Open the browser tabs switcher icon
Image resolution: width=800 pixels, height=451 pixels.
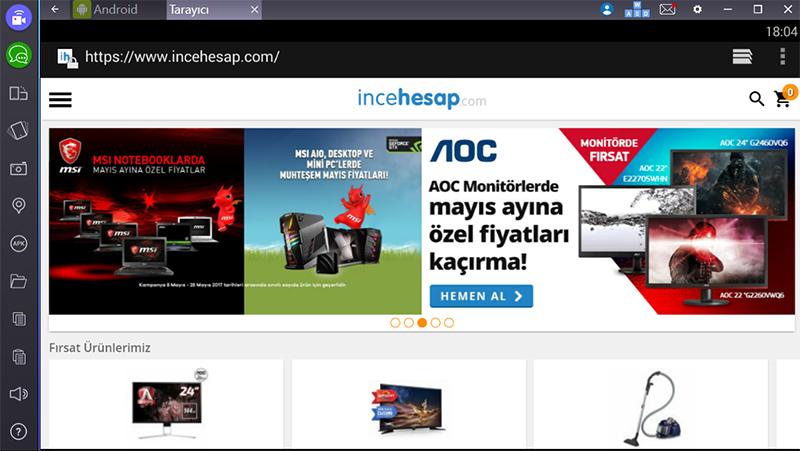[742, 56]
